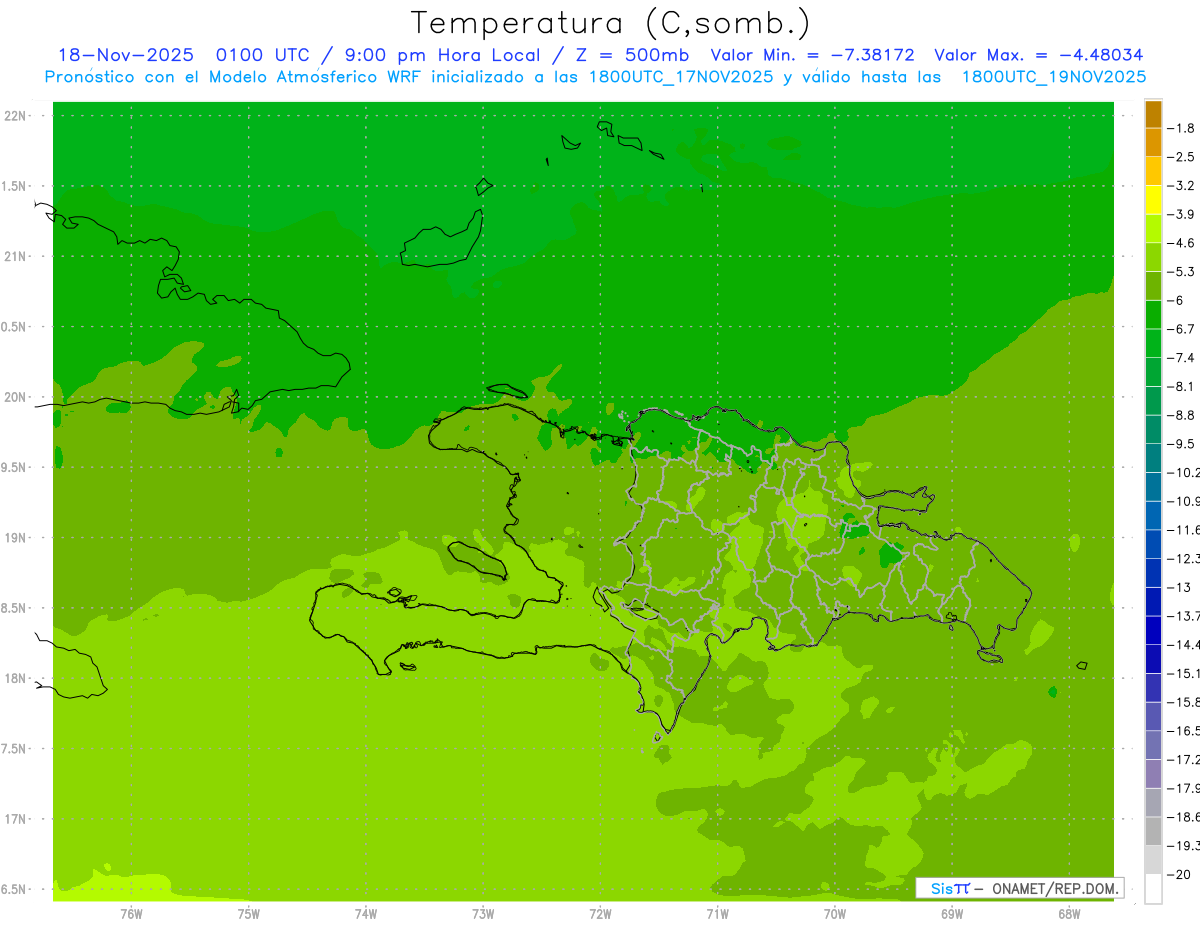
Task: Pick the amber swatch between -2.5 and -3.2
Action: pyautogui.click(x=1153, y=171)
